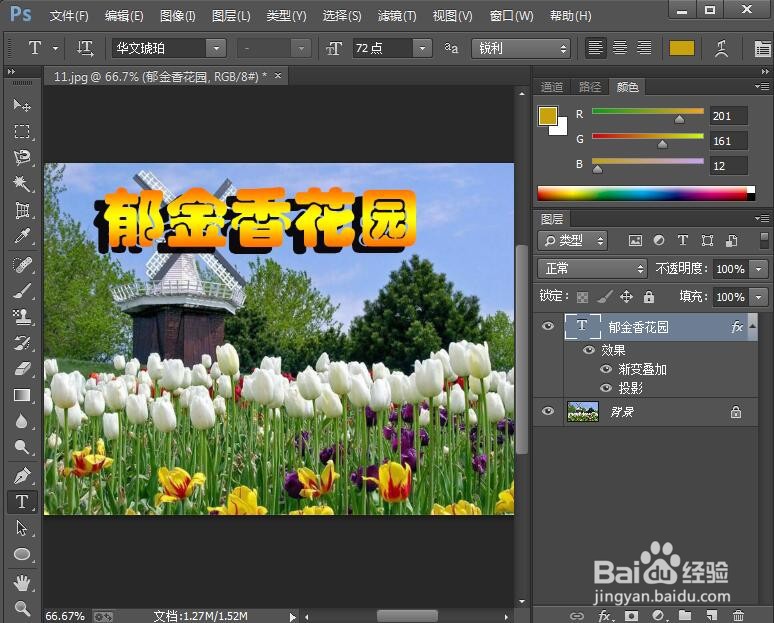Select the Pen tool

22,475
